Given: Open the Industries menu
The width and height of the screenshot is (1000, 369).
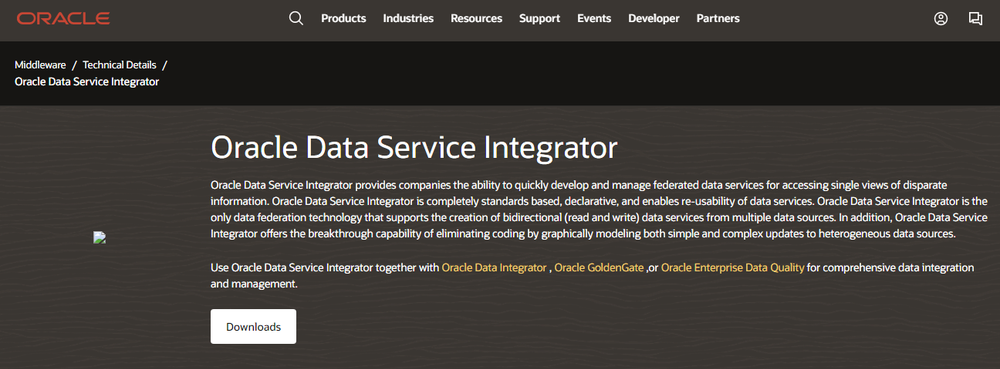Looking at the screenshot, I should [x=408, y=18].
